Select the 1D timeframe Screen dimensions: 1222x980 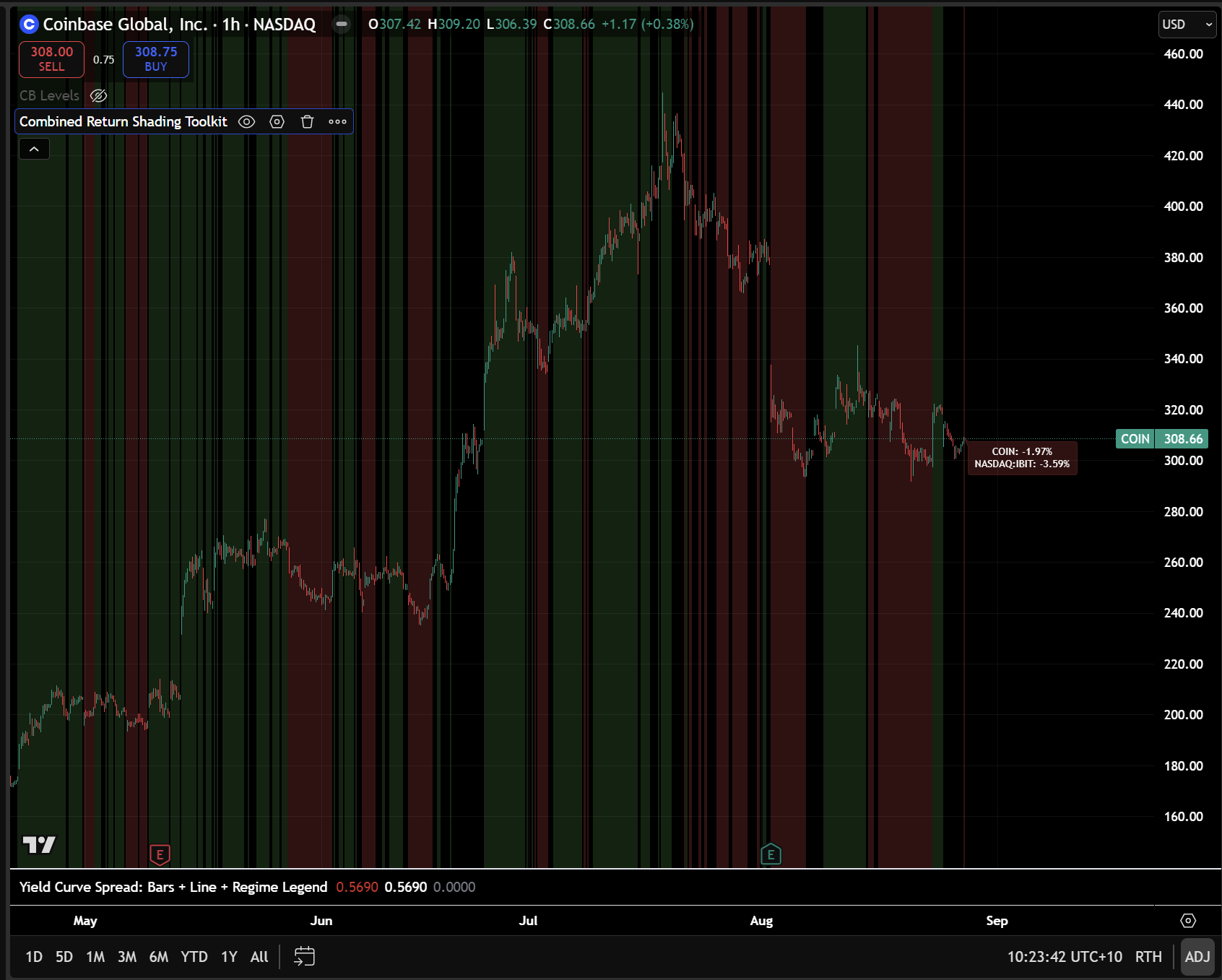[x=33, y=956]
